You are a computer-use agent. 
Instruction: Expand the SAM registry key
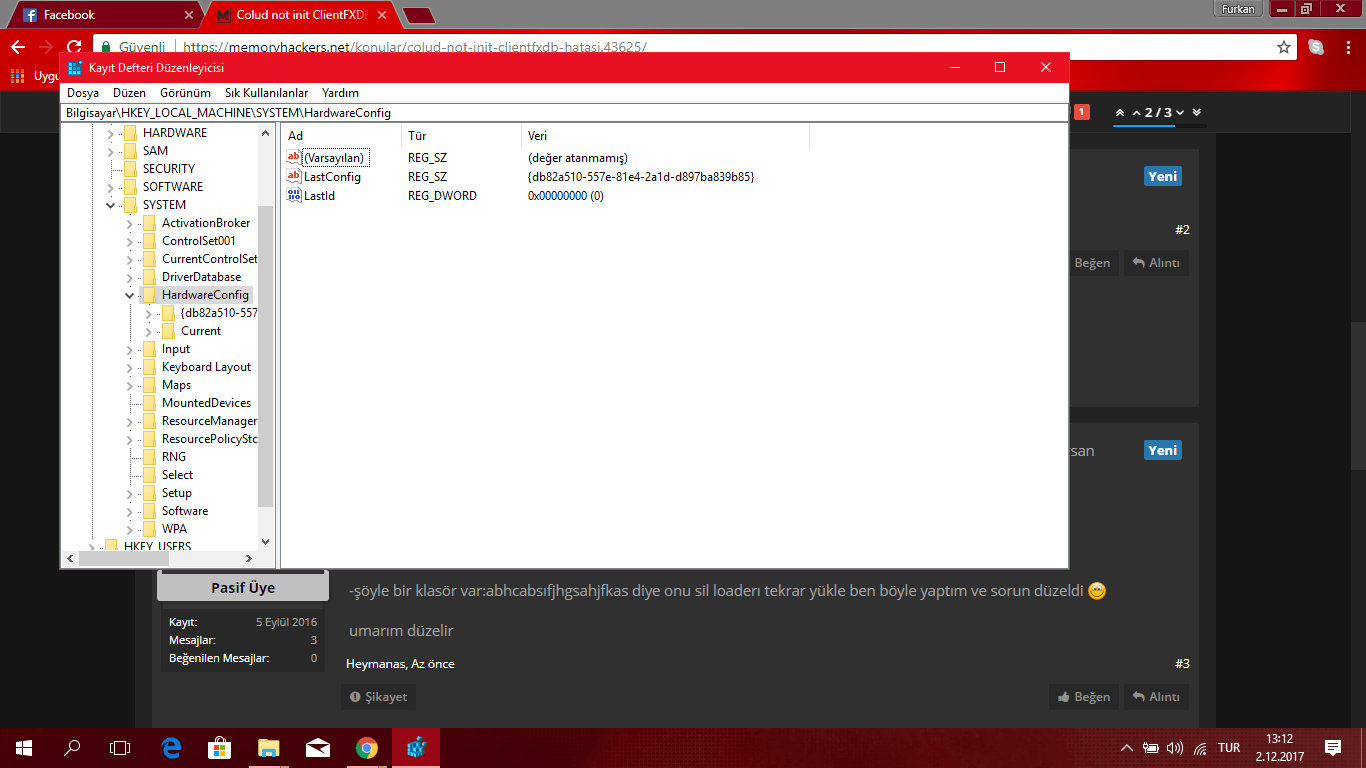(110, 151)
